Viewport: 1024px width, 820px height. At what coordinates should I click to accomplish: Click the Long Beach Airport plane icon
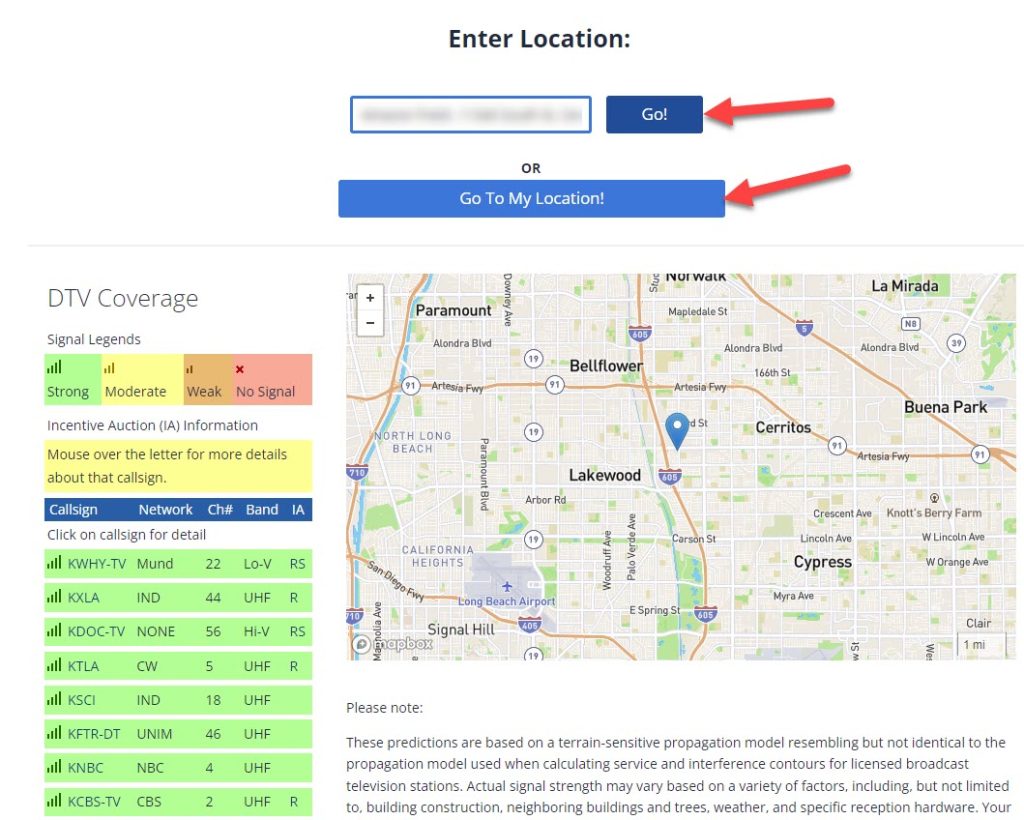(x=507, y=586)
